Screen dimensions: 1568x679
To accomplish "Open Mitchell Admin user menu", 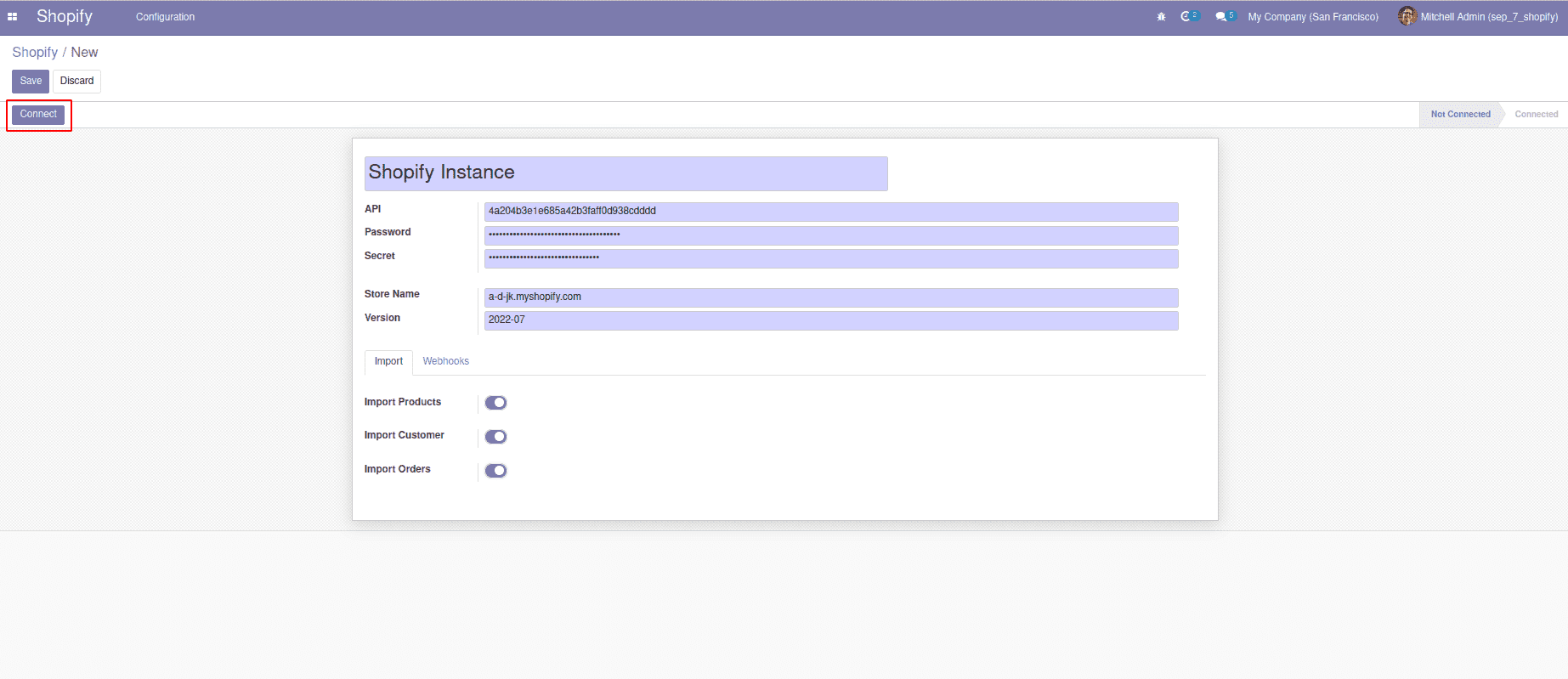I will (x=1478, y=17).
